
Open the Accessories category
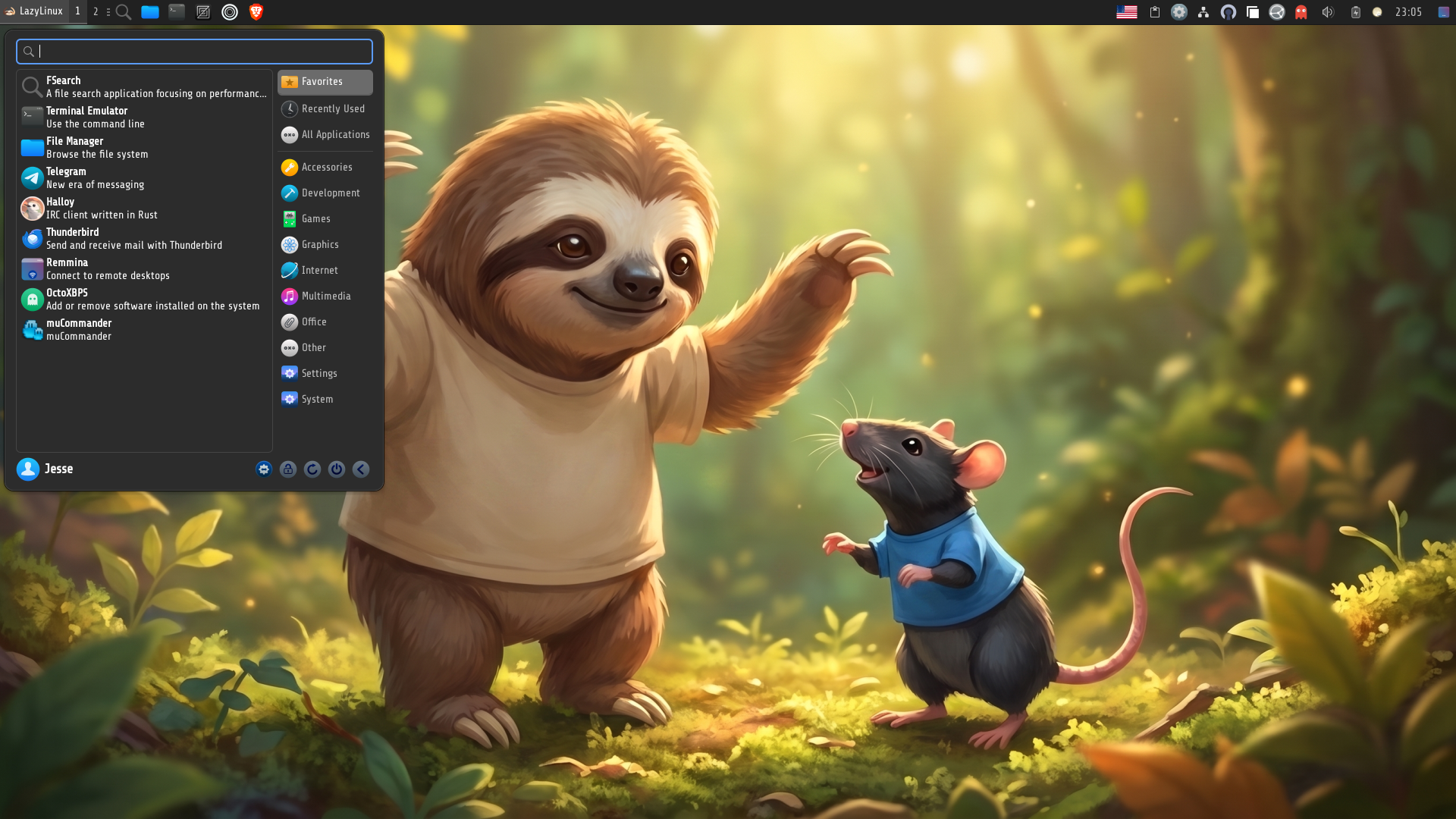pos(325,167)
